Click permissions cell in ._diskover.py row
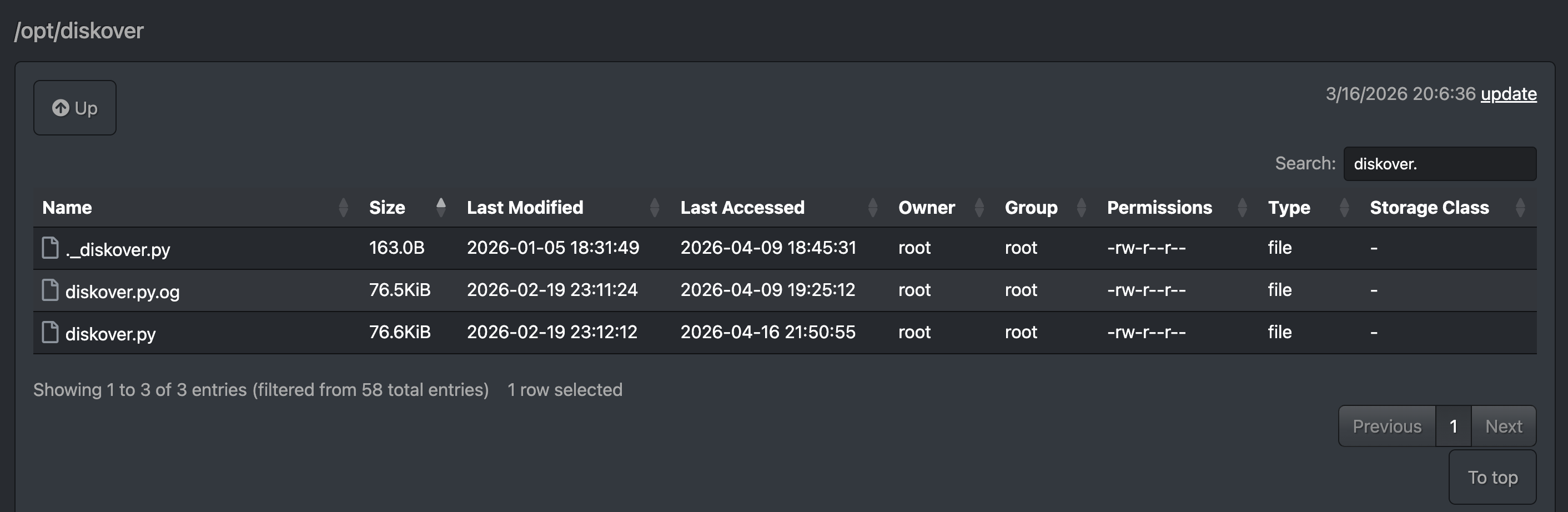The width and height of the screenshot is (1568, 512). click(x=1146, y=248)
